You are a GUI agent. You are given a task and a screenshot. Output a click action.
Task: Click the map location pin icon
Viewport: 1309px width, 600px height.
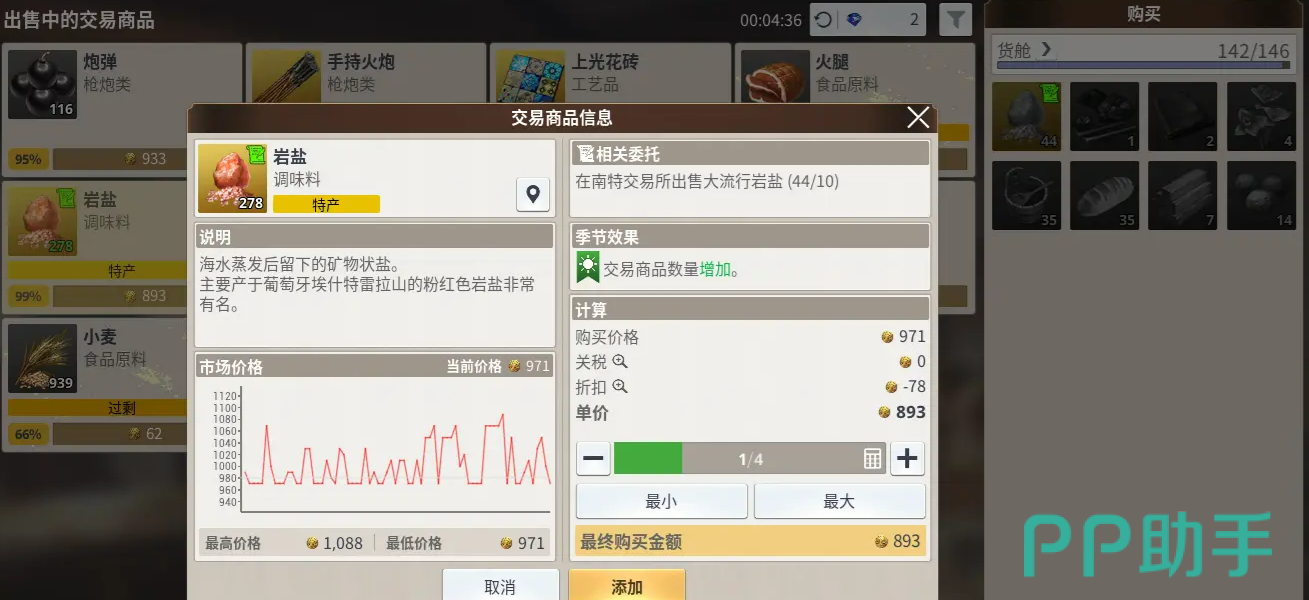[x=533, y=195]
